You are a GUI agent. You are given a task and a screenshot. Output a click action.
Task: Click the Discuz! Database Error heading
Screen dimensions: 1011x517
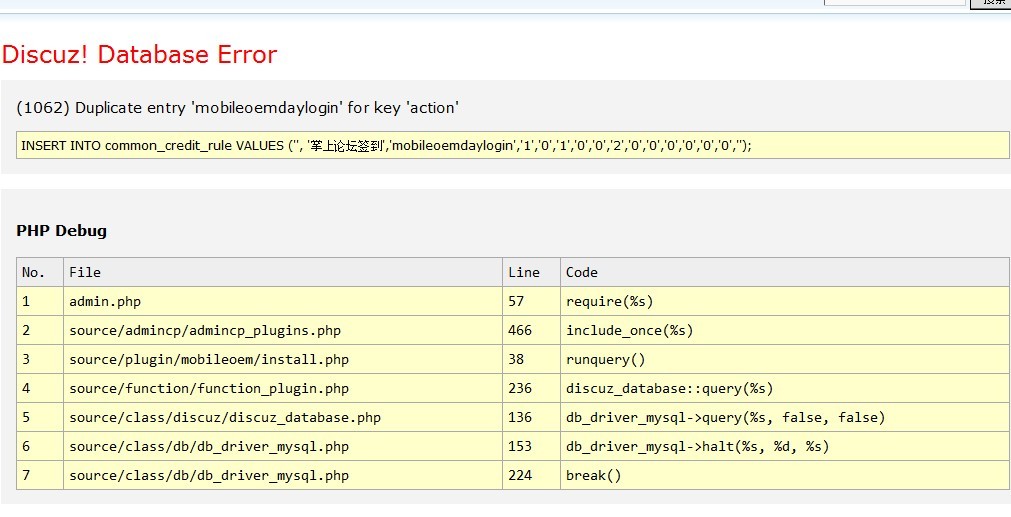[139, 55]
